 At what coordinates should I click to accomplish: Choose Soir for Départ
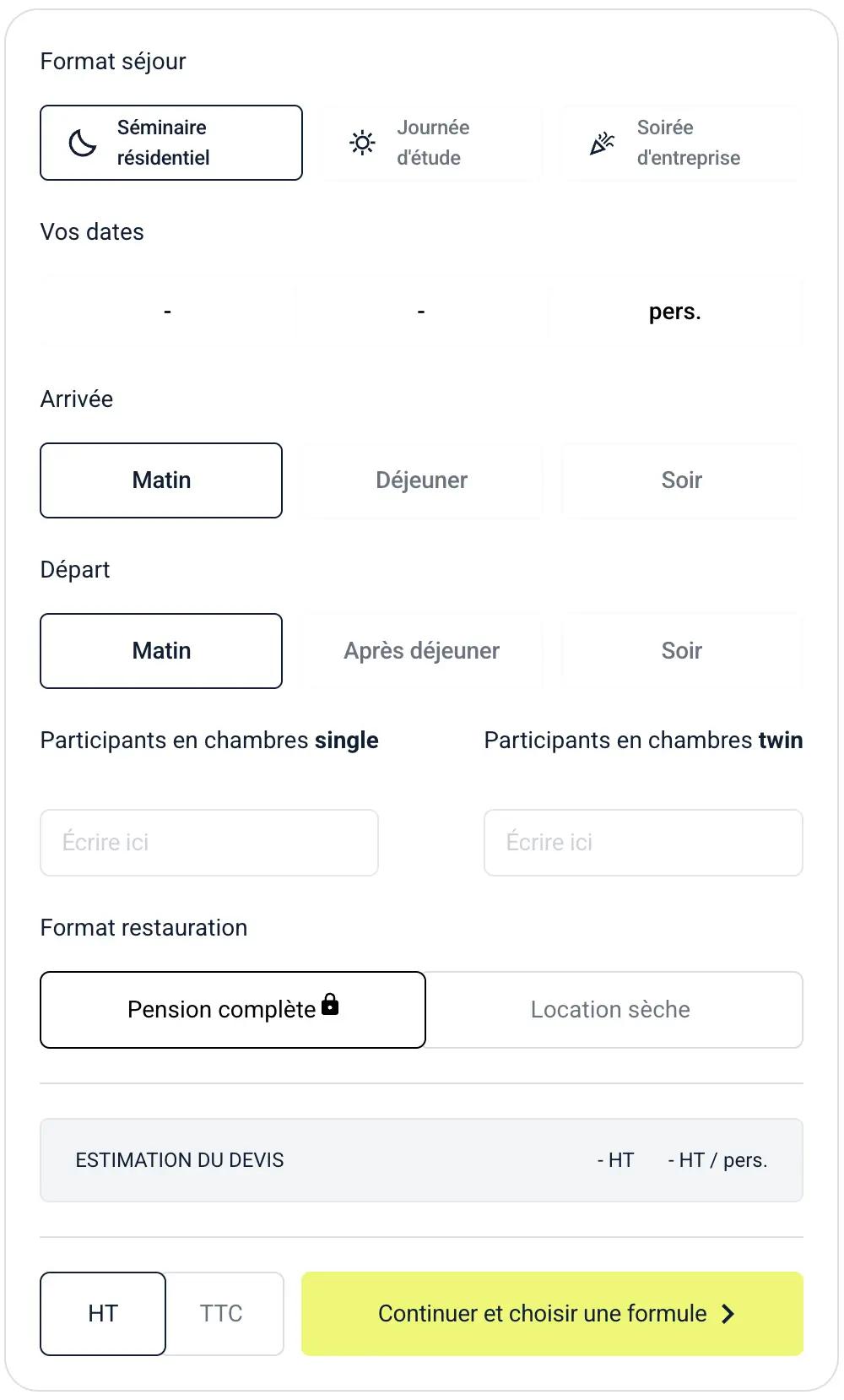coord(681,651)
